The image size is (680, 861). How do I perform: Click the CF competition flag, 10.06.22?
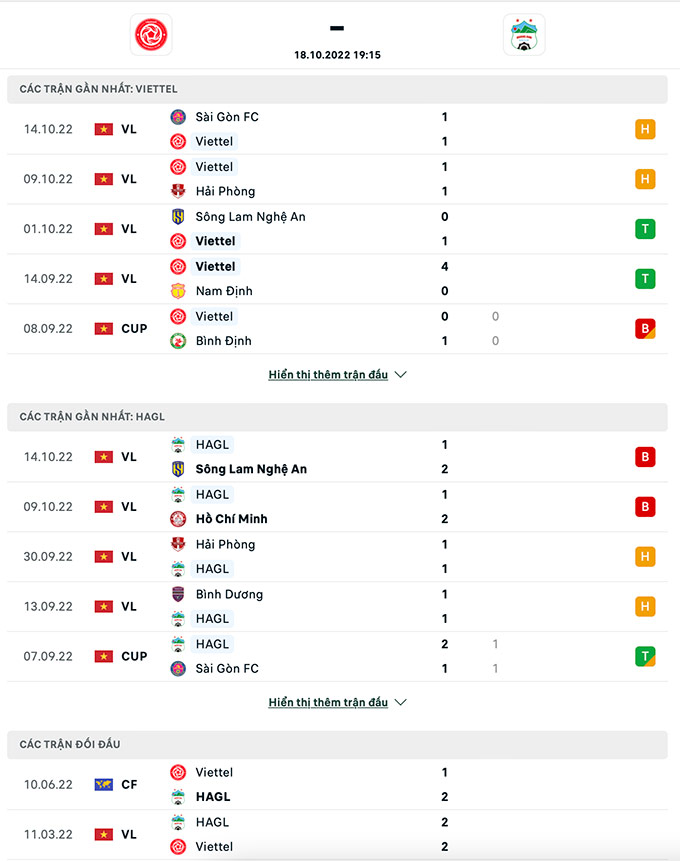tap(103, 785)
